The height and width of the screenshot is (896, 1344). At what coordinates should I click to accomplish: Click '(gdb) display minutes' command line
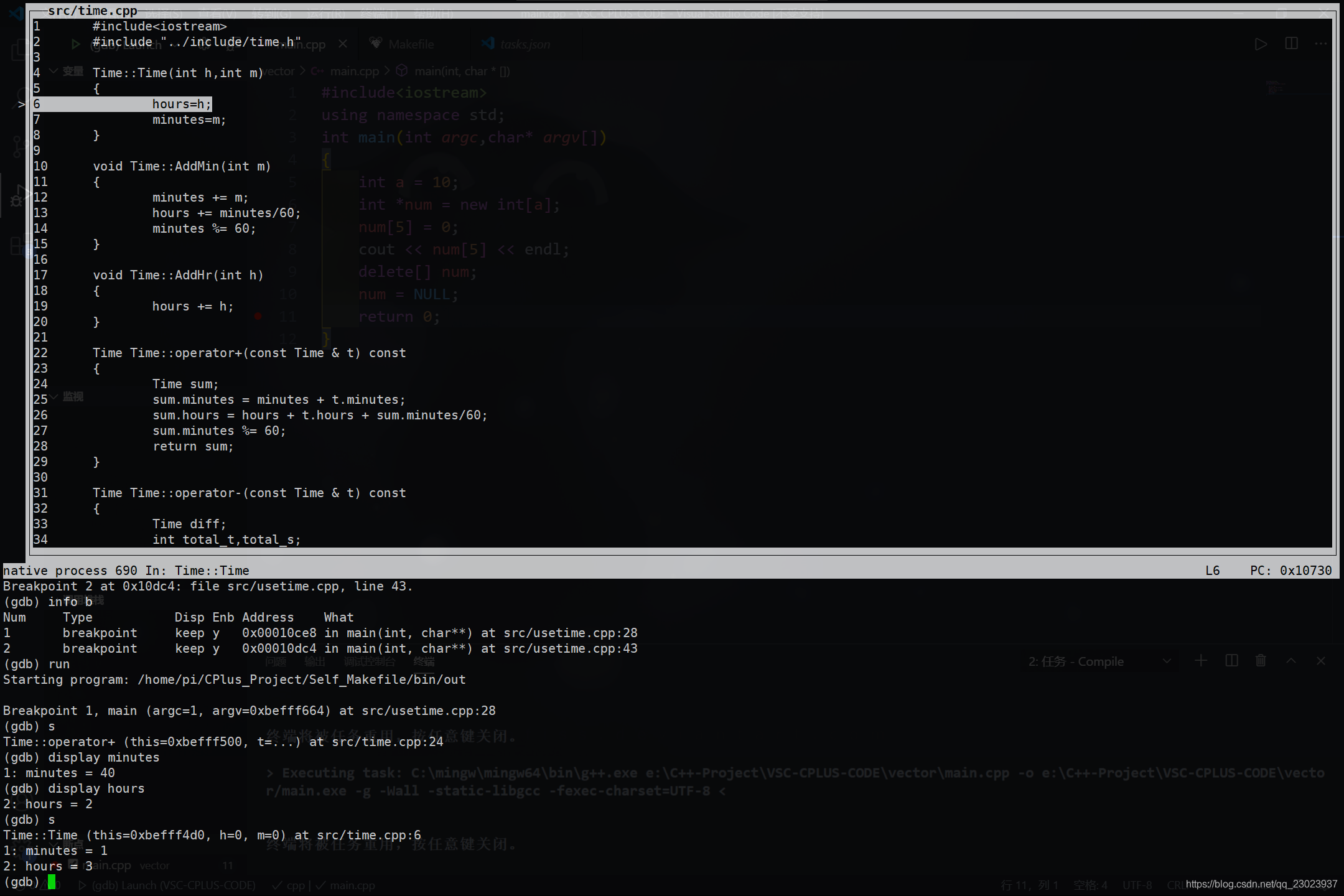82,757
